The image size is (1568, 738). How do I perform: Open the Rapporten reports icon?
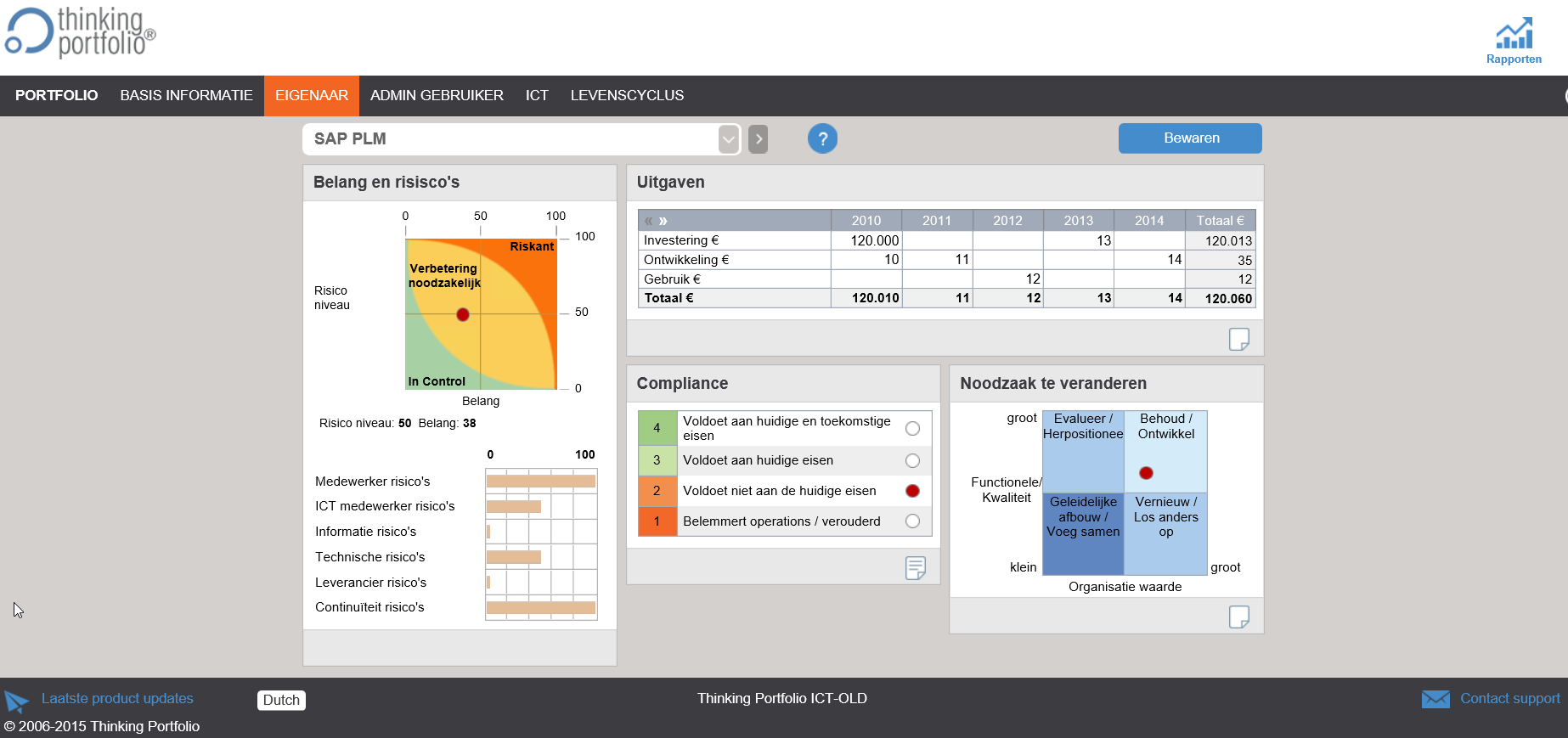pos(1514,33)
